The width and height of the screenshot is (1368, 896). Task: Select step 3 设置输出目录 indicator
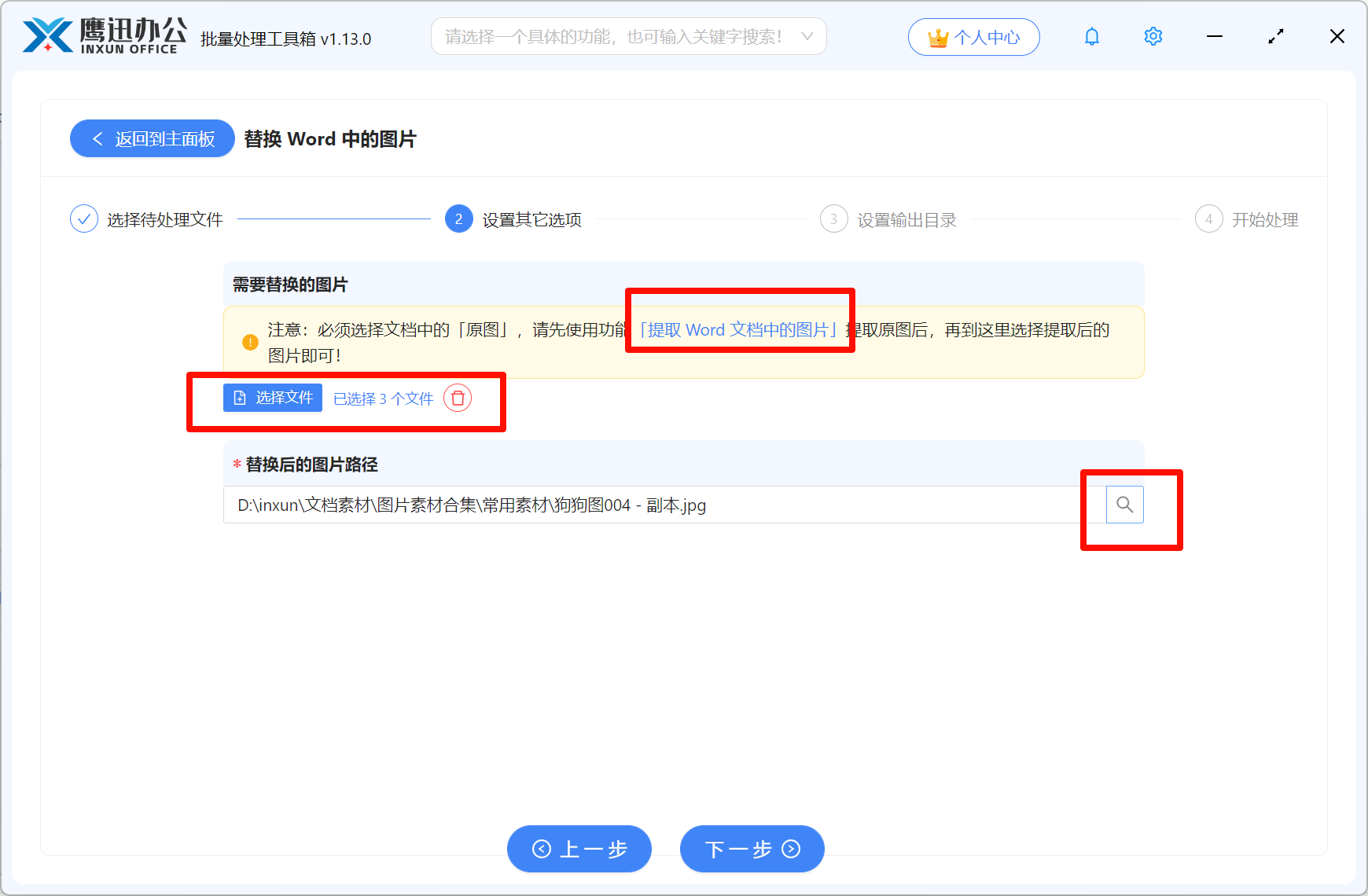(833, 219)
